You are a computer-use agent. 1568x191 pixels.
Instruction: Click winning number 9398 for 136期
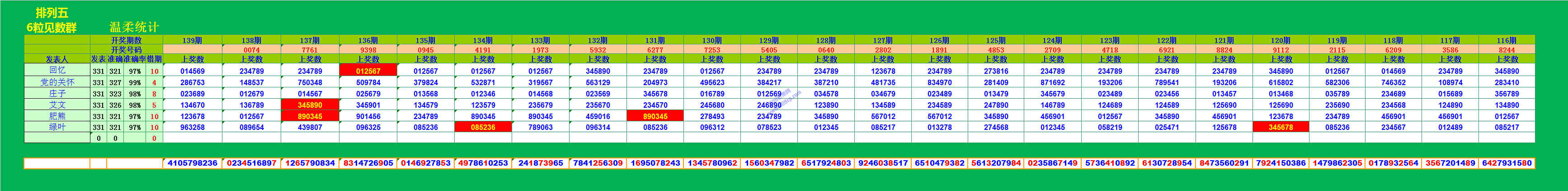(x=367, y=50)
